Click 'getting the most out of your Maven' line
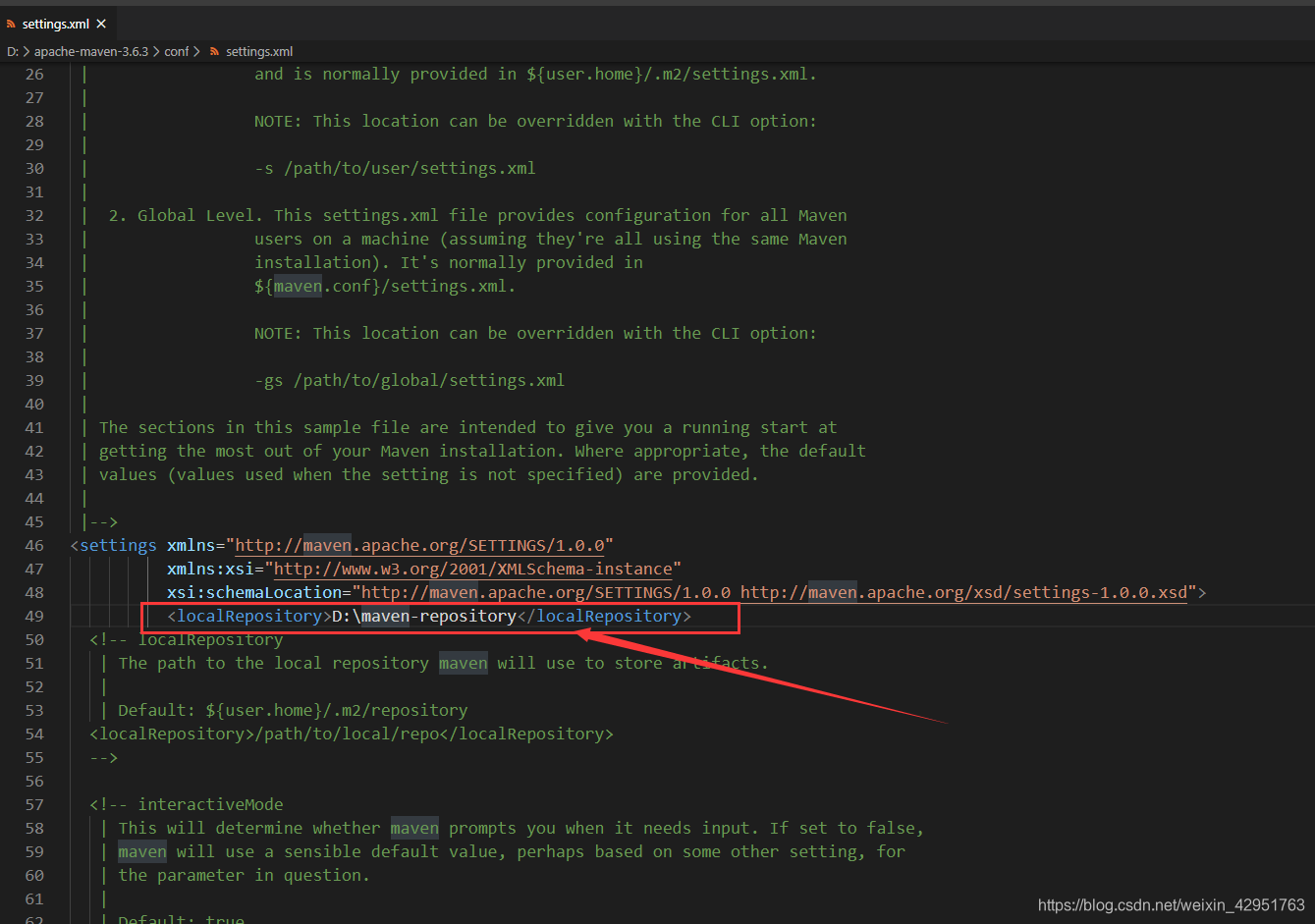Image resolution: width=1315 pixels, height=924 pixels. (x=482, y=451)
